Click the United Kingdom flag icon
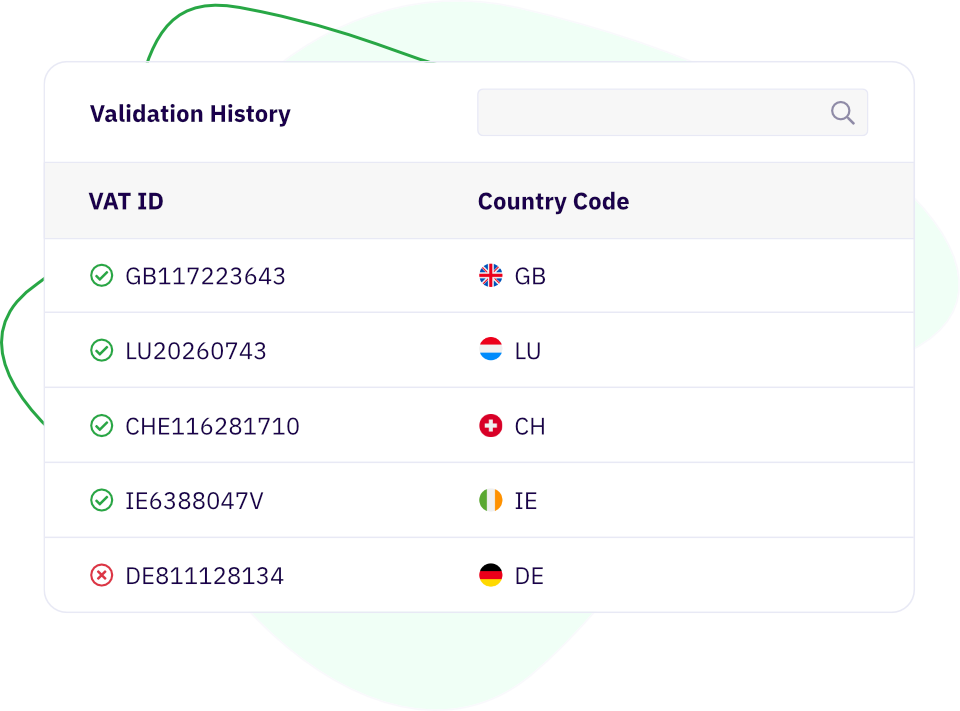 pyautogui.click(x=490, y=276)
